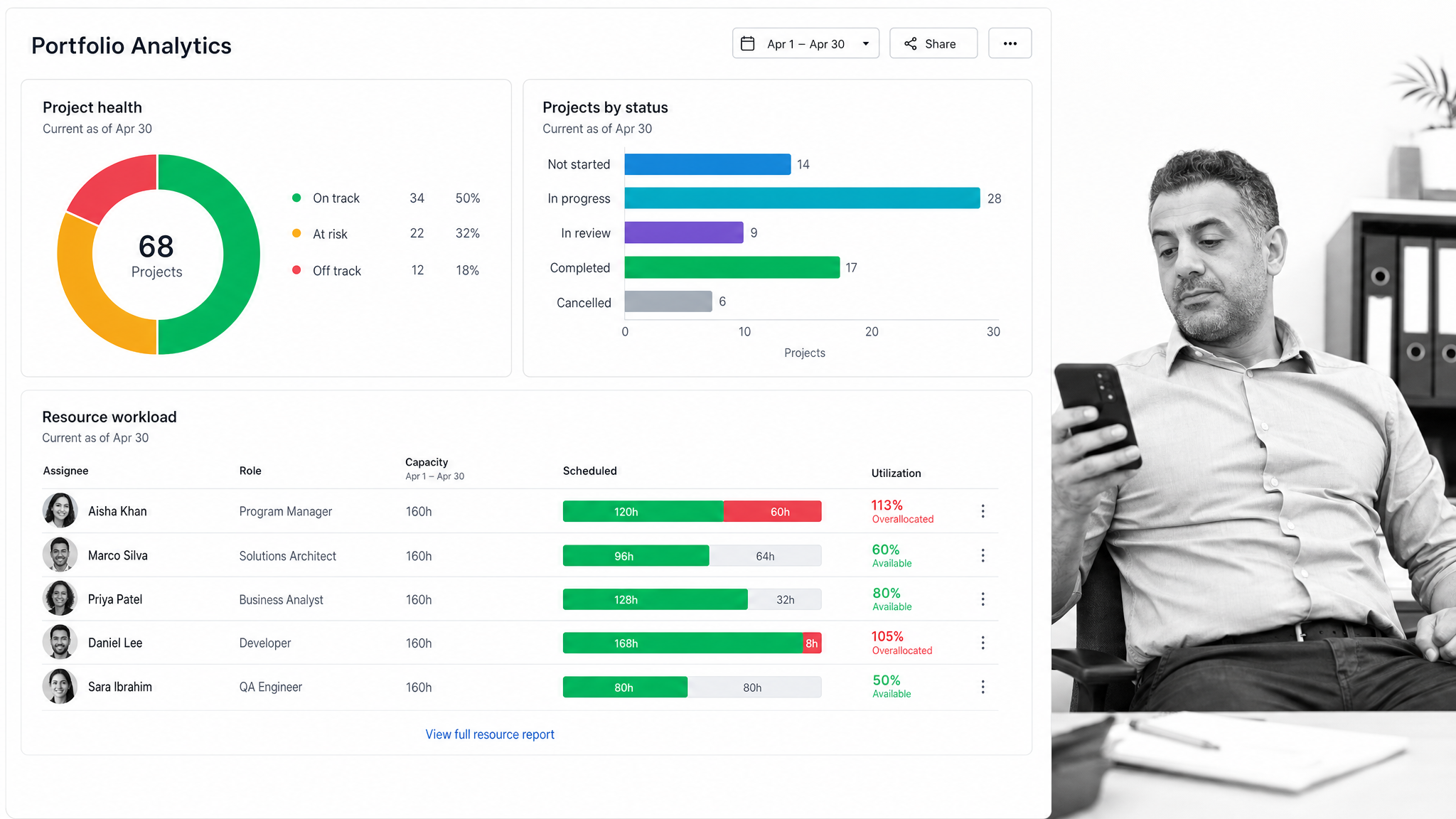
Task: Open row options for Sara Ibrahim
Action: coord(983,687)
